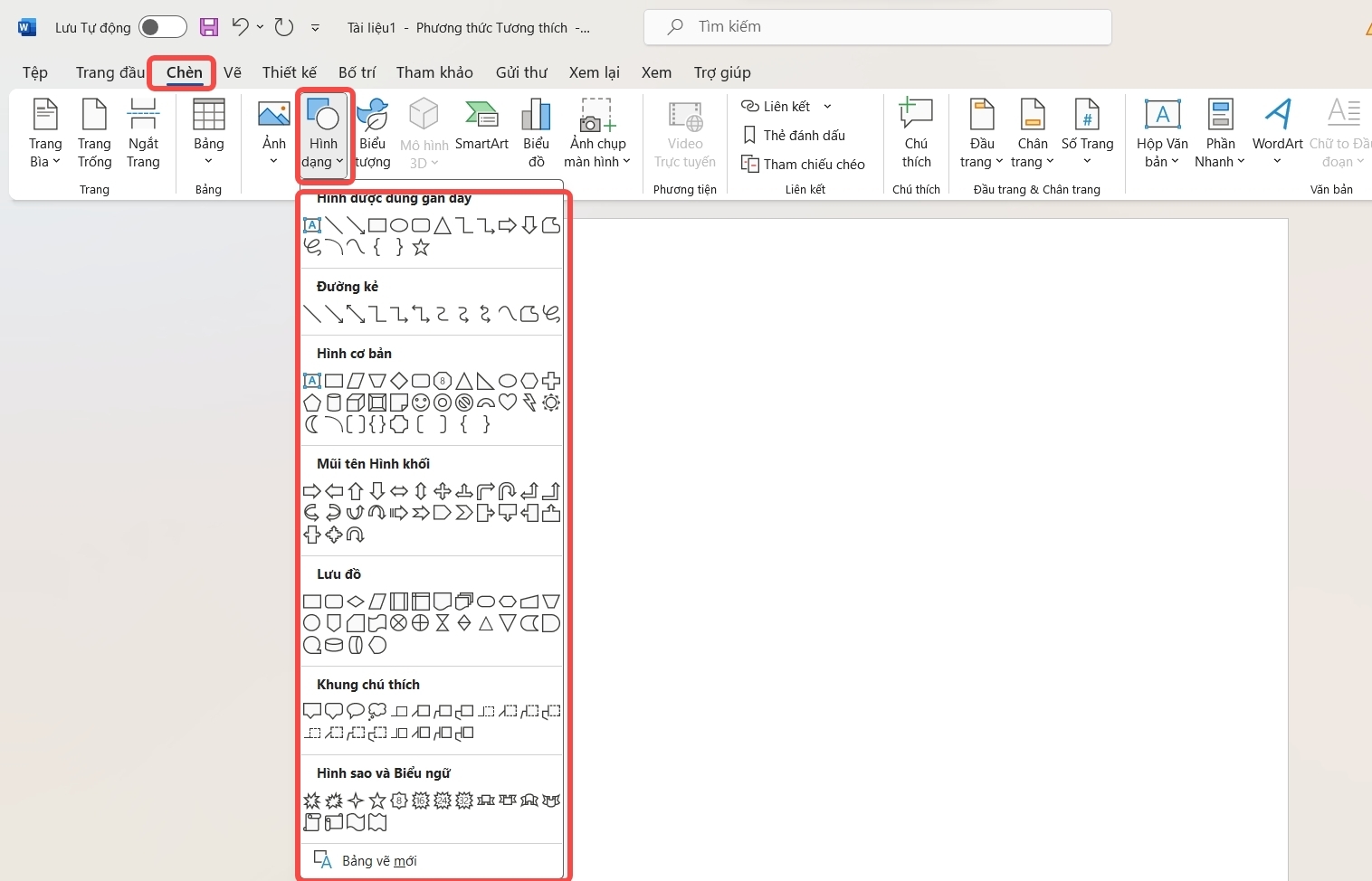Image resolution: width=1372 pixels, height=881 pixels.
Task: Click the Biểu đồ chart button
Action: [x=536, y=134]
